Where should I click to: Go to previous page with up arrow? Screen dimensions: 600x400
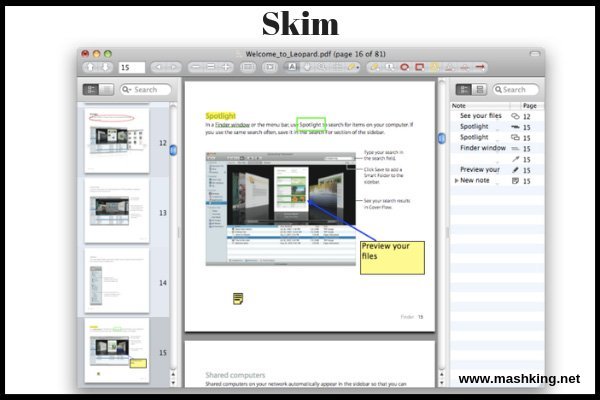pyautogui.click(x=90, y=67)
